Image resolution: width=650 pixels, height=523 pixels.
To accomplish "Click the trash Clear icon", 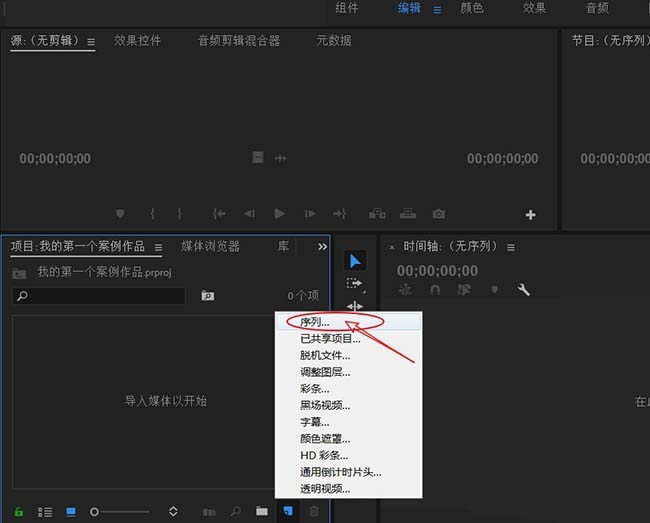I will click(x=314, y=511).
